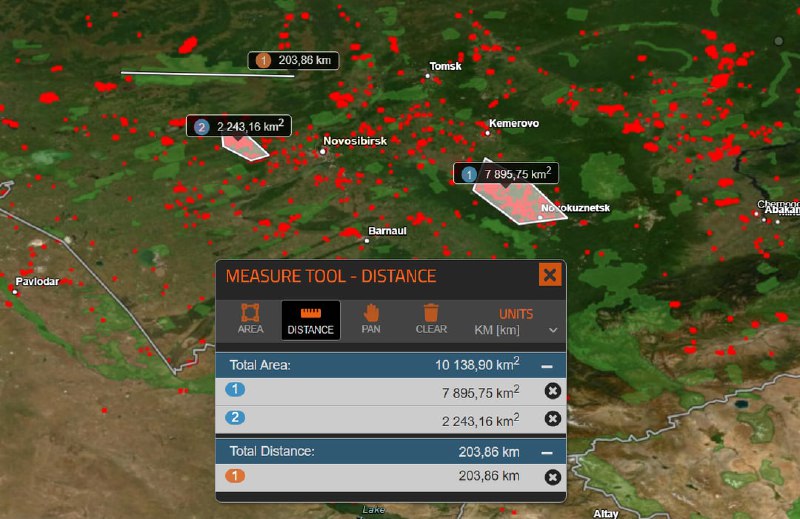
Task: Collapse the Total Area section
Action: pos(547,366)
